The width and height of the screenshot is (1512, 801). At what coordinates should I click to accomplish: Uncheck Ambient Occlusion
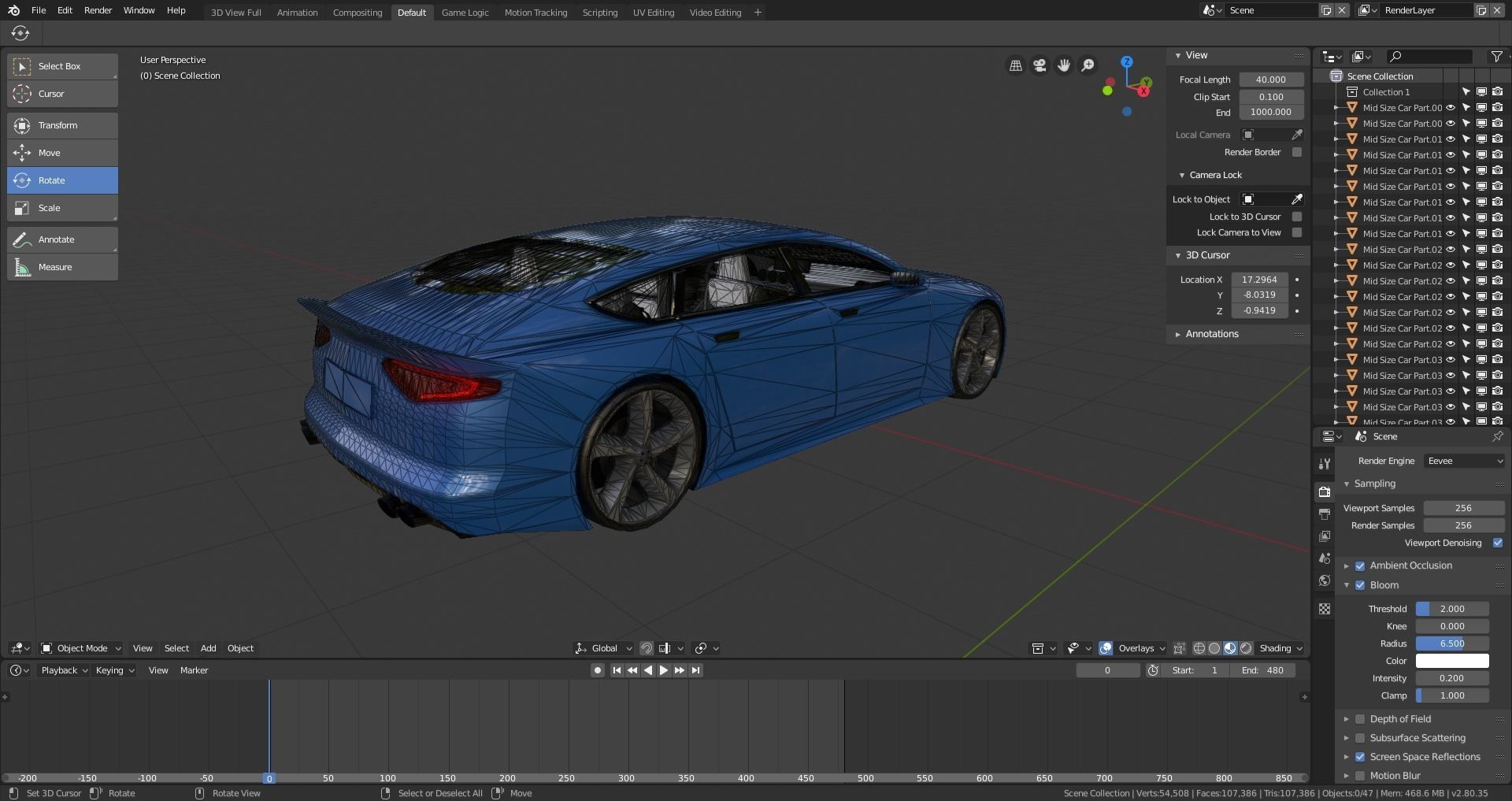1360,566
